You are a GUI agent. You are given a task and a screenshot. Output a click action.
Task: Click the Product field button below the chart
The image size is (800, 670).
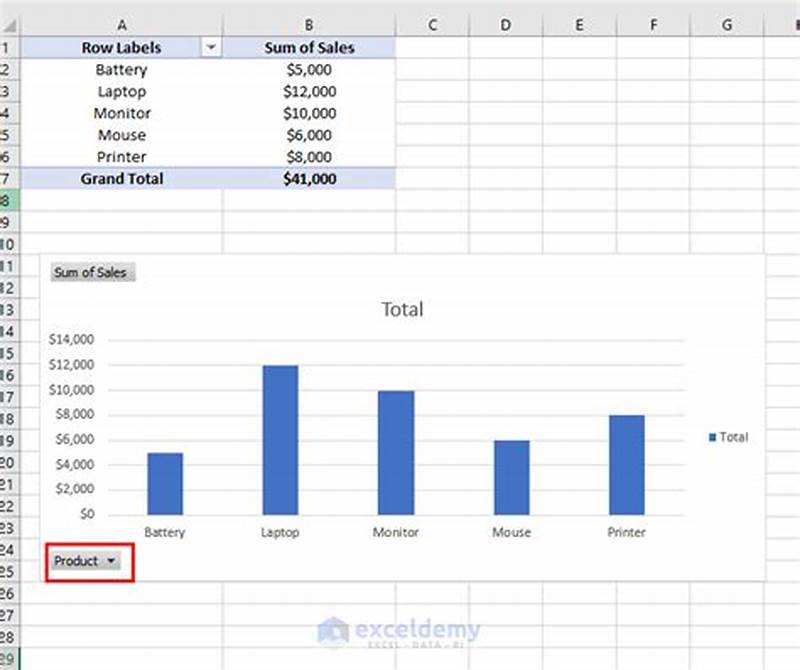pyautogui.click(x=80, y=561)
